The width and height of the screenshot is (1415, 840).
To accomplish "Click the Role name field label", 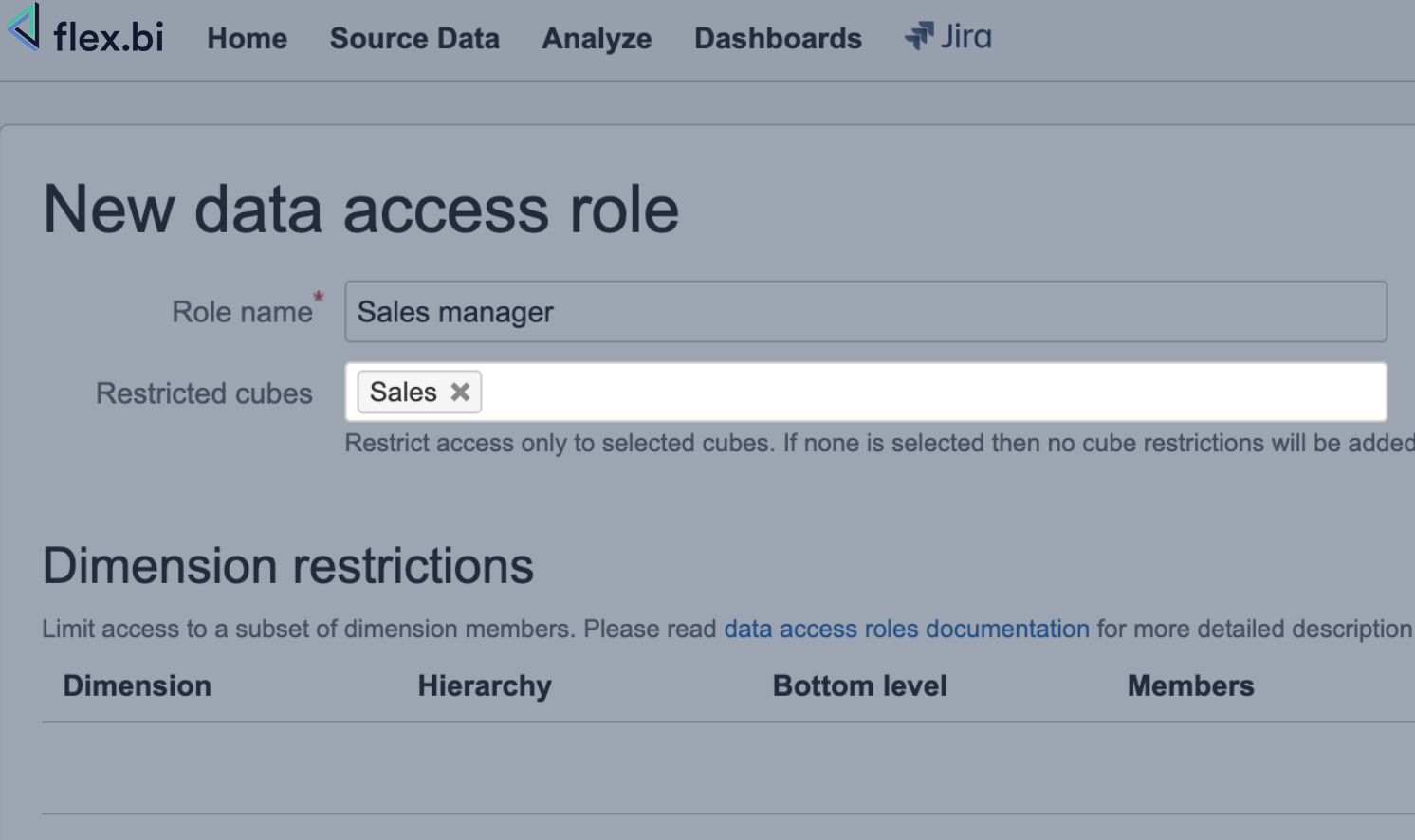I will [242, 312].
